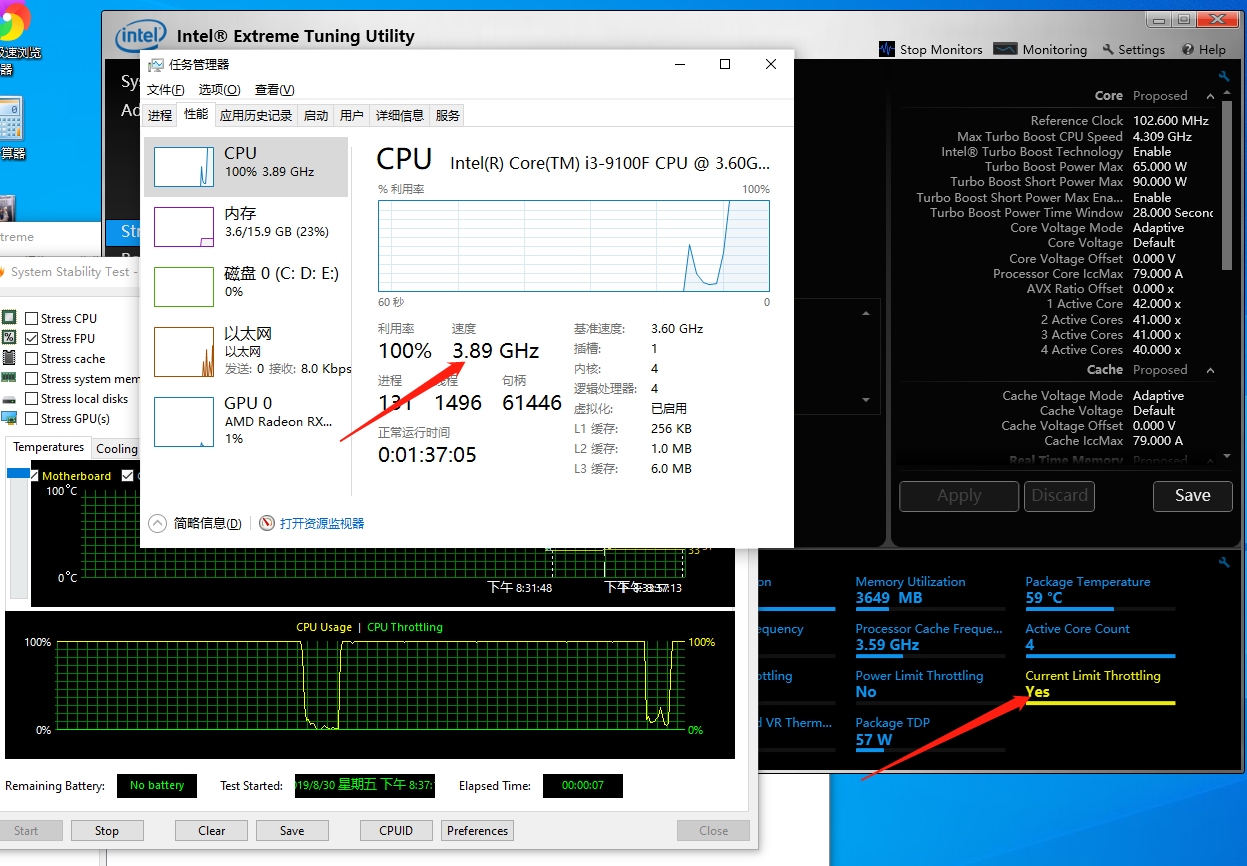Switch to the Details (详细信息) tab

(x=400, y=116)
